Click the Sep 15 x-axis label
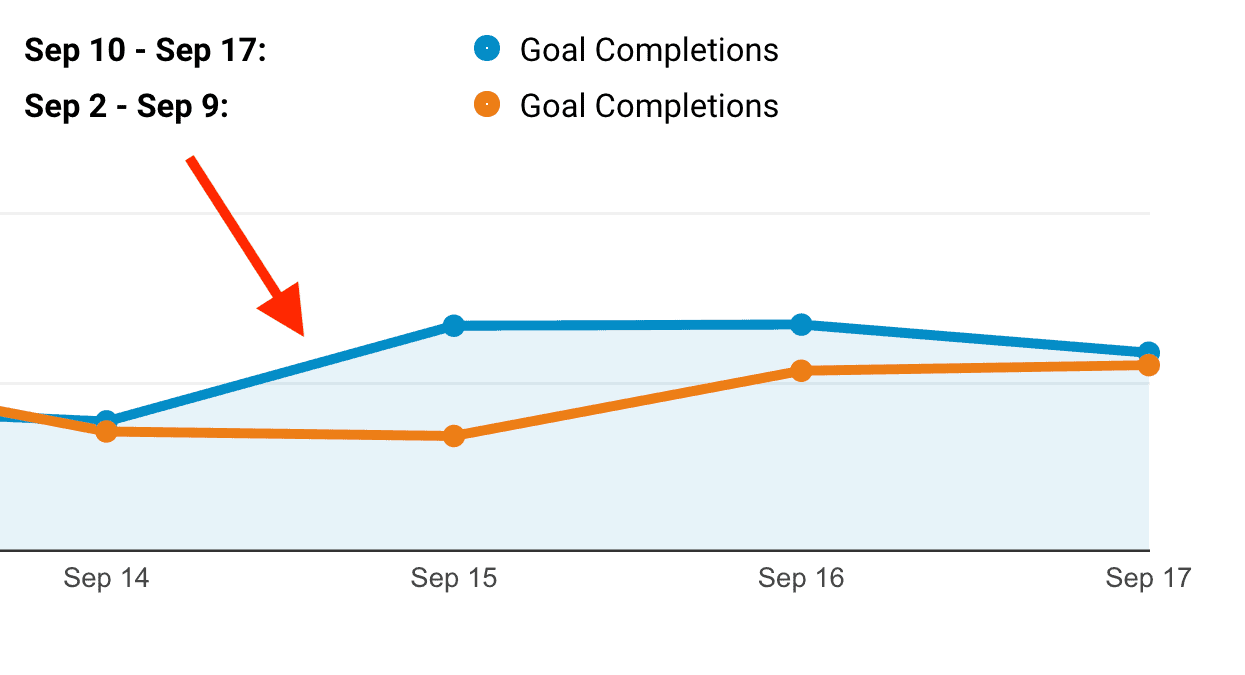The height and width of the screenshot is (675, 1245). pos(454,578)
